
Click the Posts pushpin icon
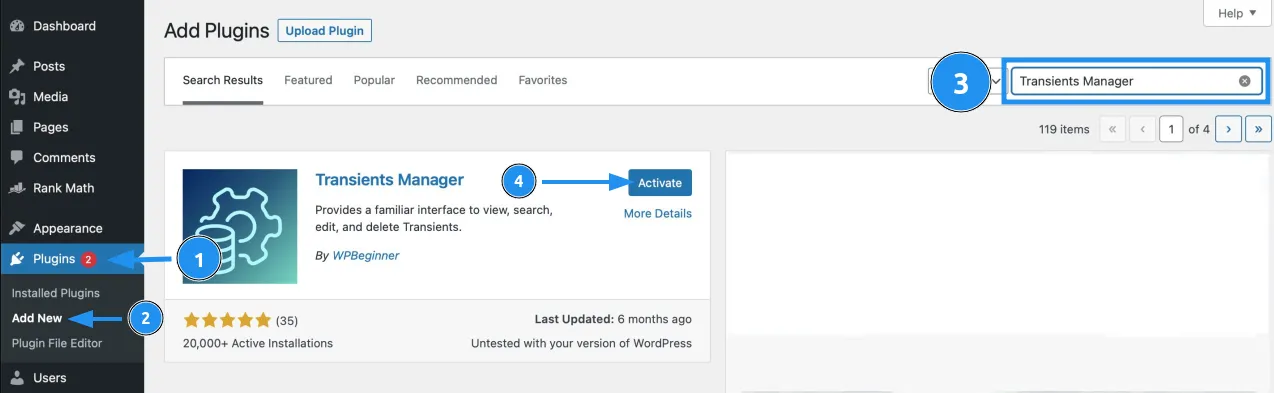[17, 66]
